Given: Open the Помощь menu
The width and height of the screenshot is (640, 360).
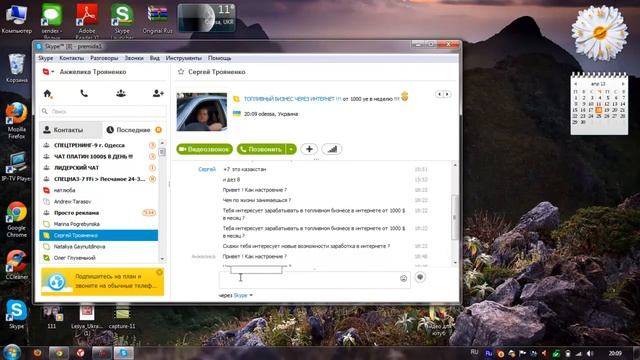Looking at the screenshot, I should (x=220, y=58).
